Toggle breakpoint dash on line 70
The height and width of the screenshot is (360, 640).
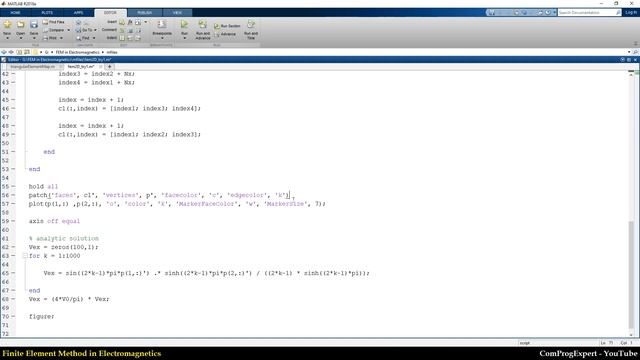pyautogui.click(x=13, y=316)
